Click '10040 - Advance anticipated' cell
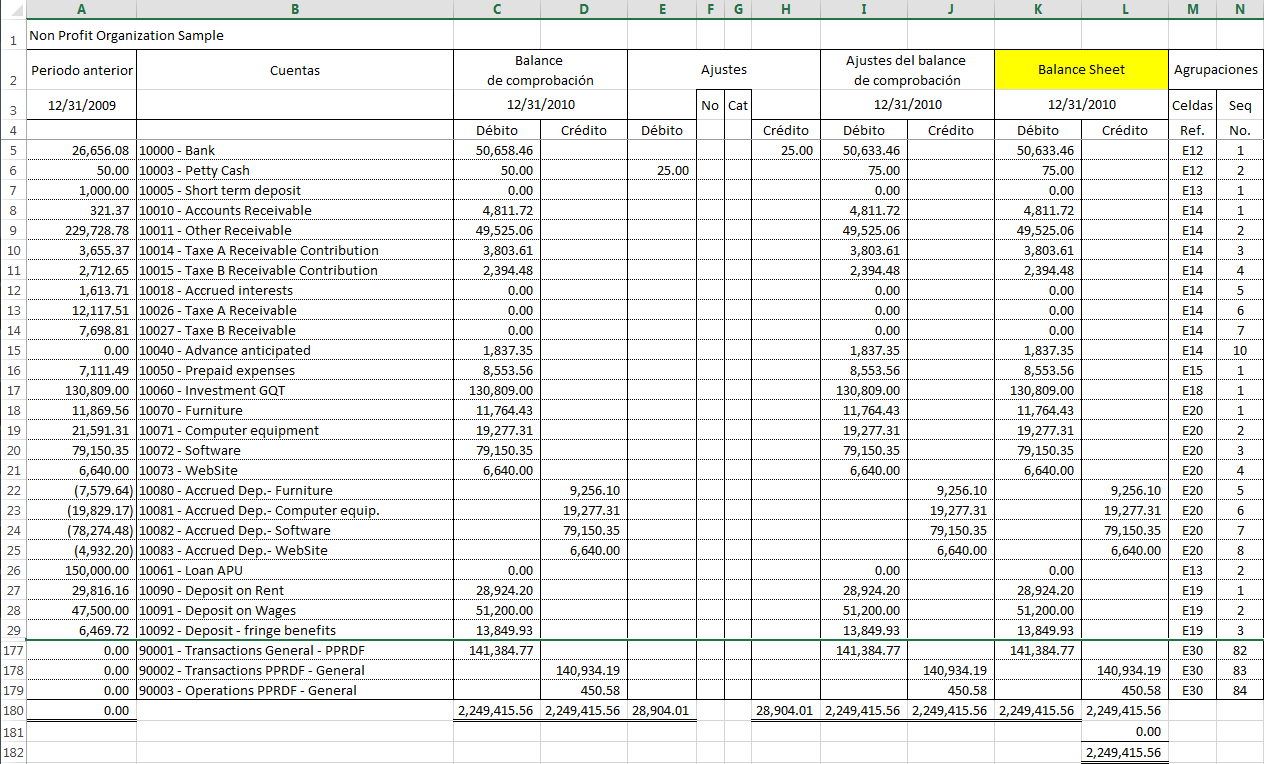Viewport: 1264px width, 764px height. (x=294, y=350)
